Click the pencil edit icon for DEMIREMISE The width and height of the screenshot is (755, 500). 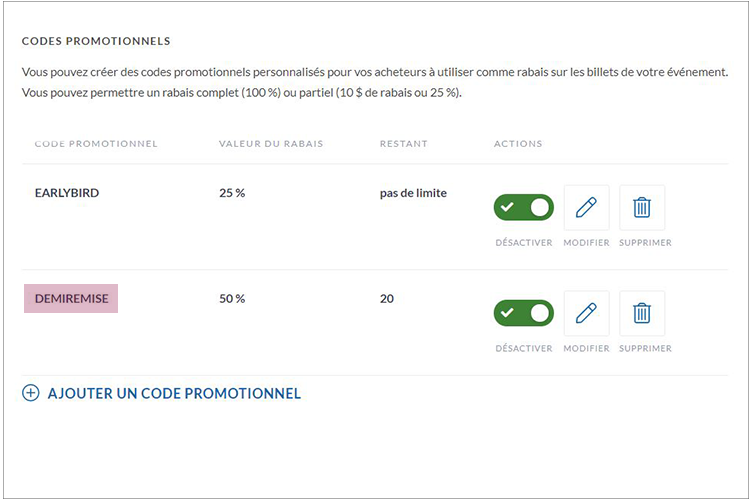tap(586, 314)
